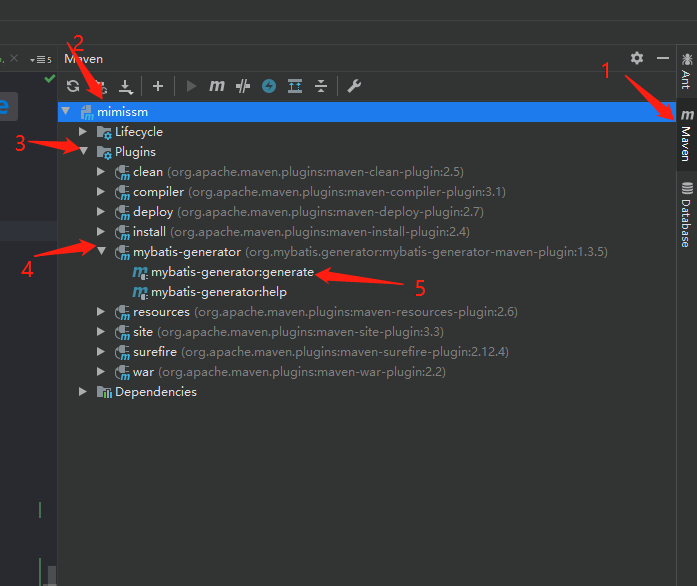The image size is (697, 586).
Task: Expand the surefire plugin node
Action: coord(101,351)
